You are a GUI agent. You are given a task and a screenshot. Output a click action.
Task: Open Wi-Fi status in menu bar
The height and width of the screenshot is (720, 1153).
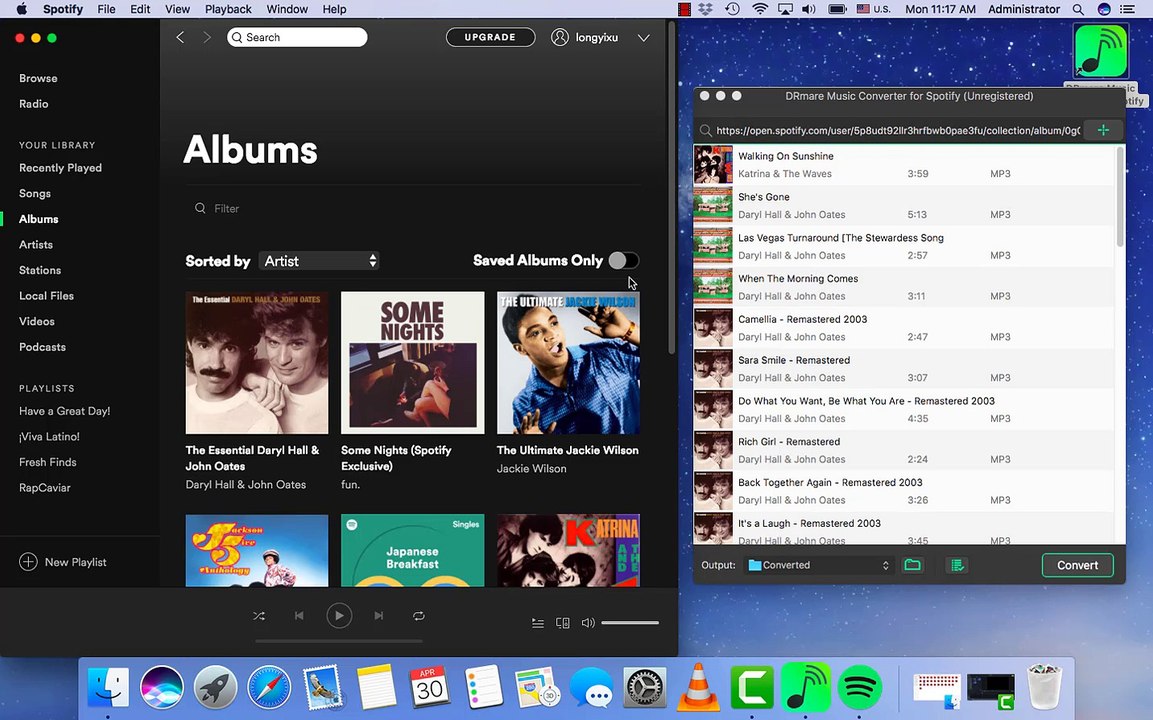coord(760,9)
